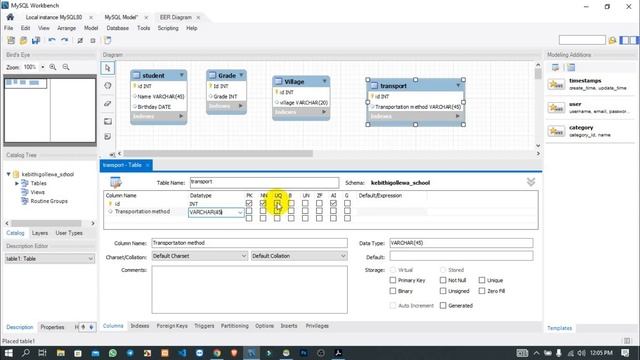This screenshot has width=640, height=360.
Task: Add timestamps template to model
Action: pyautogui.click(x=589, y=84)
